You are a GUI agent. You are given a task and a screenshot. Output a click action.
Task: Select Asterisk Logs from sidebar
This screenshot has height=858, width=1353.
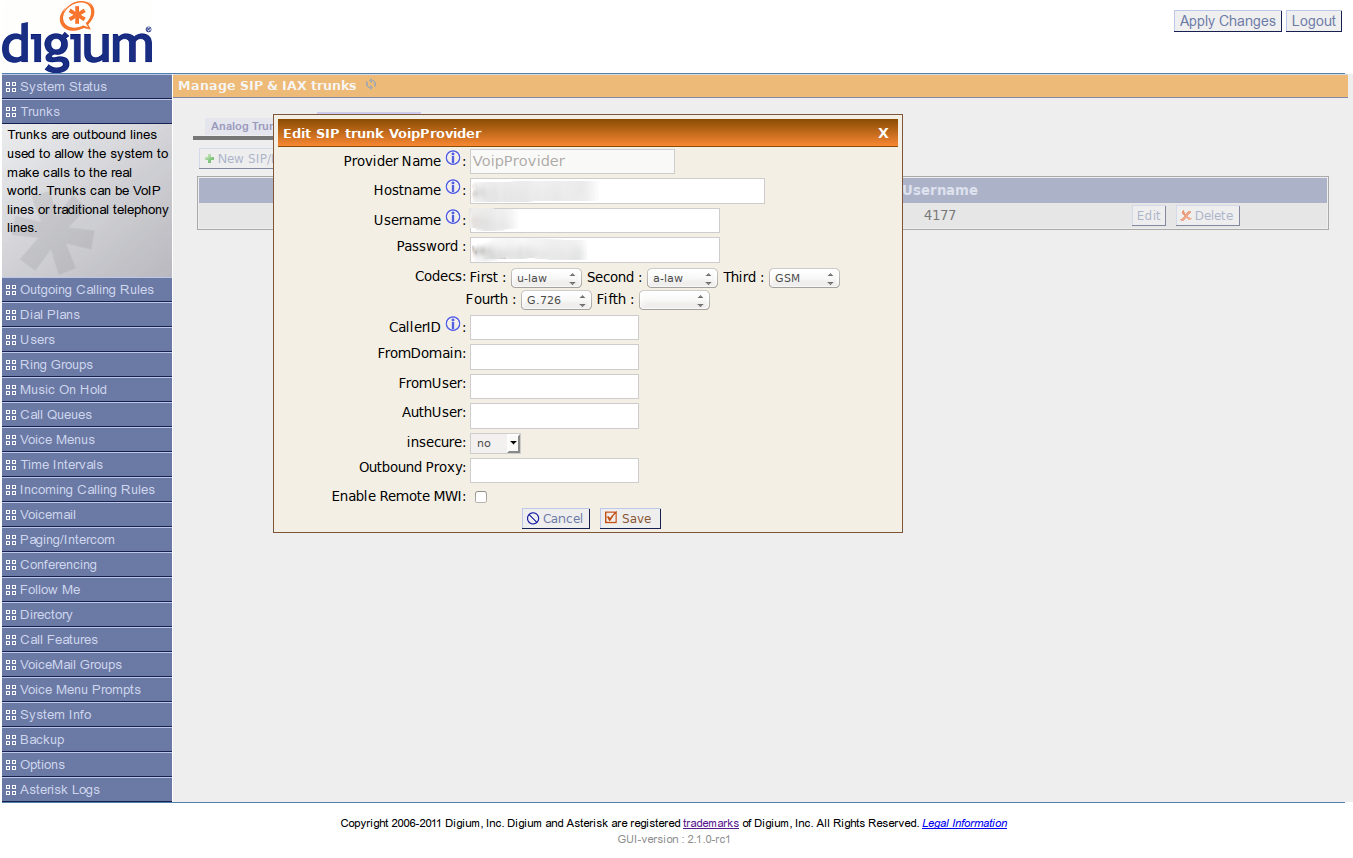tap(60, 790)
